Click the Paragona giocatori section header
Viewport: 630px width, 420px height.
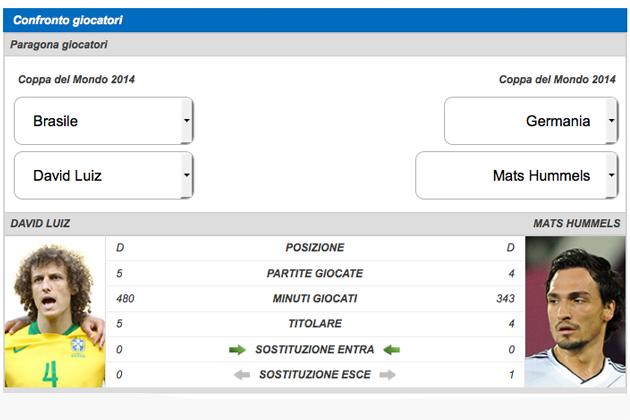[x=59, y=45]
